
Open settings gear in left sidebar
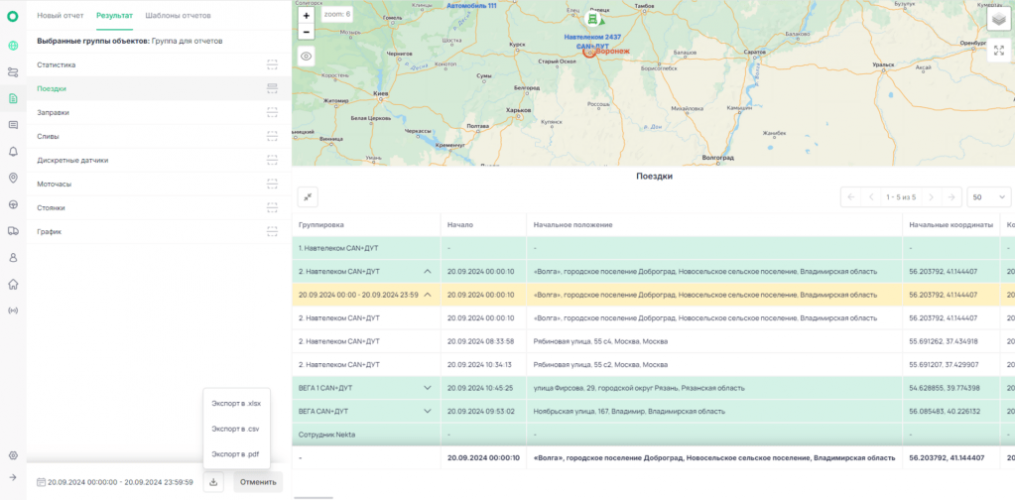point(13,455)
